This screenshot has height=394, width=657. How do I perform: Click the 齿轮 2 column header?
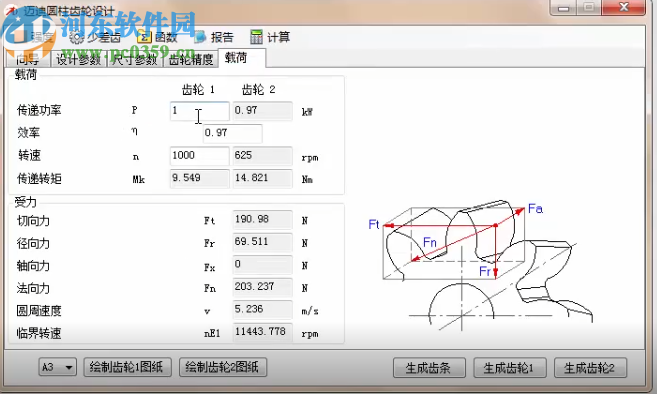259,90
